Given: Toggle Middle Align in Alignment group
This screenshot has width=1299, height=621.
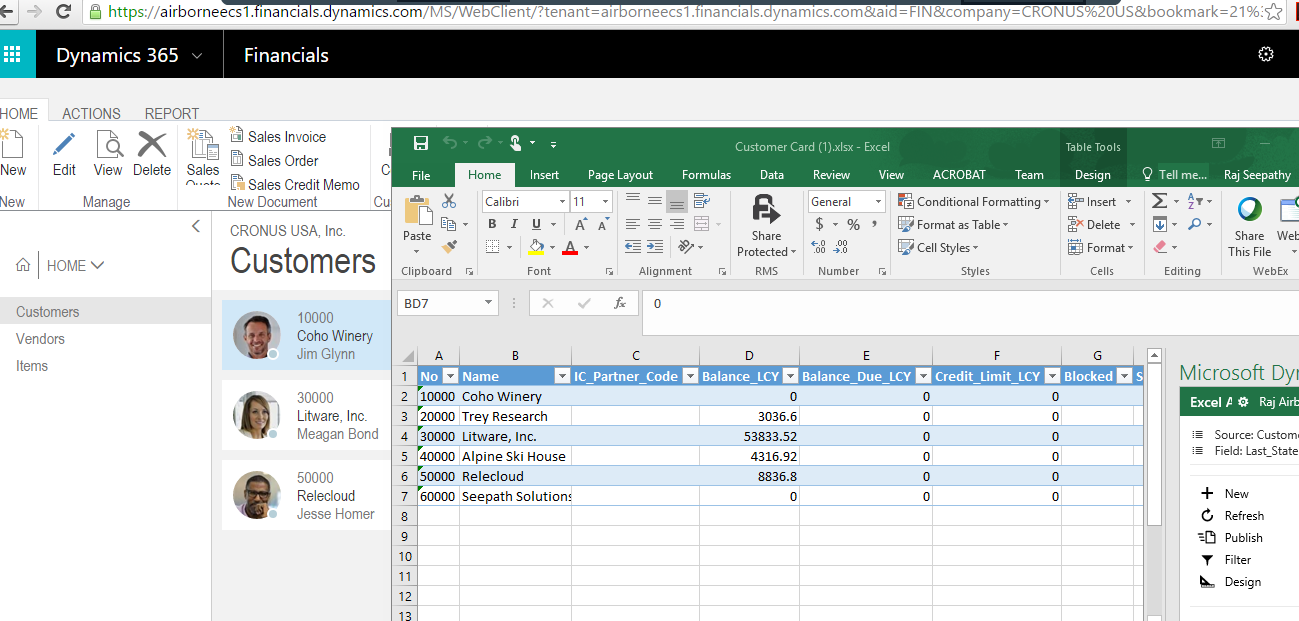Looking at the screenshot, I should click(x=654, y=201).
